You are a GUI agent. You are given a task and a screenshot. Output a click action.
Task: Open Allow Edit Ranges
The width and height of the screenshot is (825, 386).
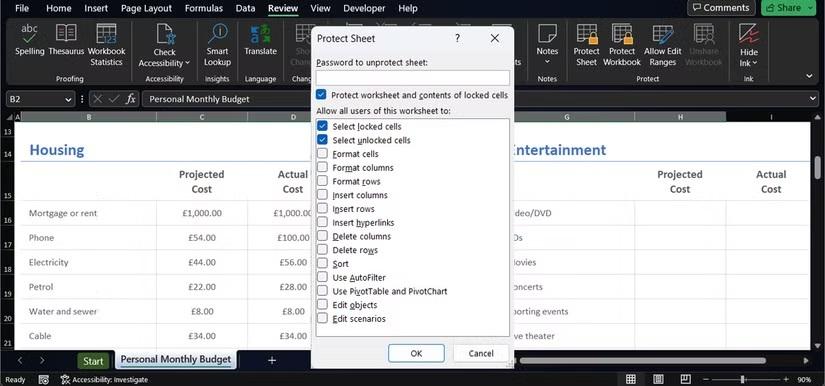tap(662, 45)
